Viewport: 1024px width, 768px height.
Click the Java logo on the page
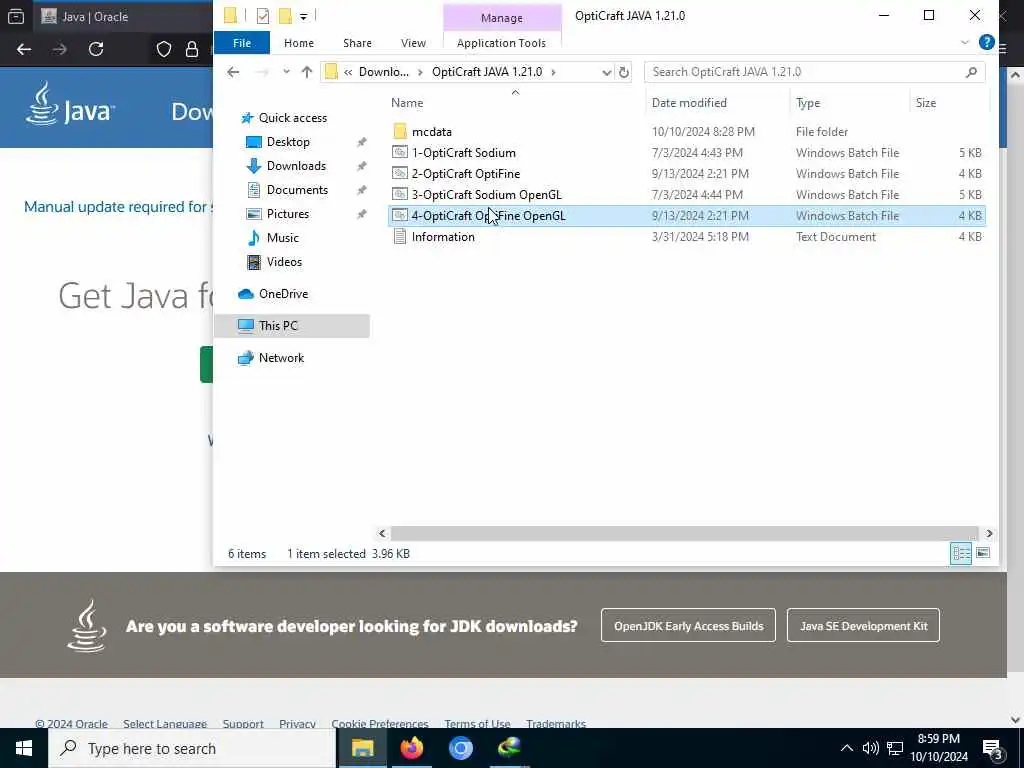[x=71, y=104]
